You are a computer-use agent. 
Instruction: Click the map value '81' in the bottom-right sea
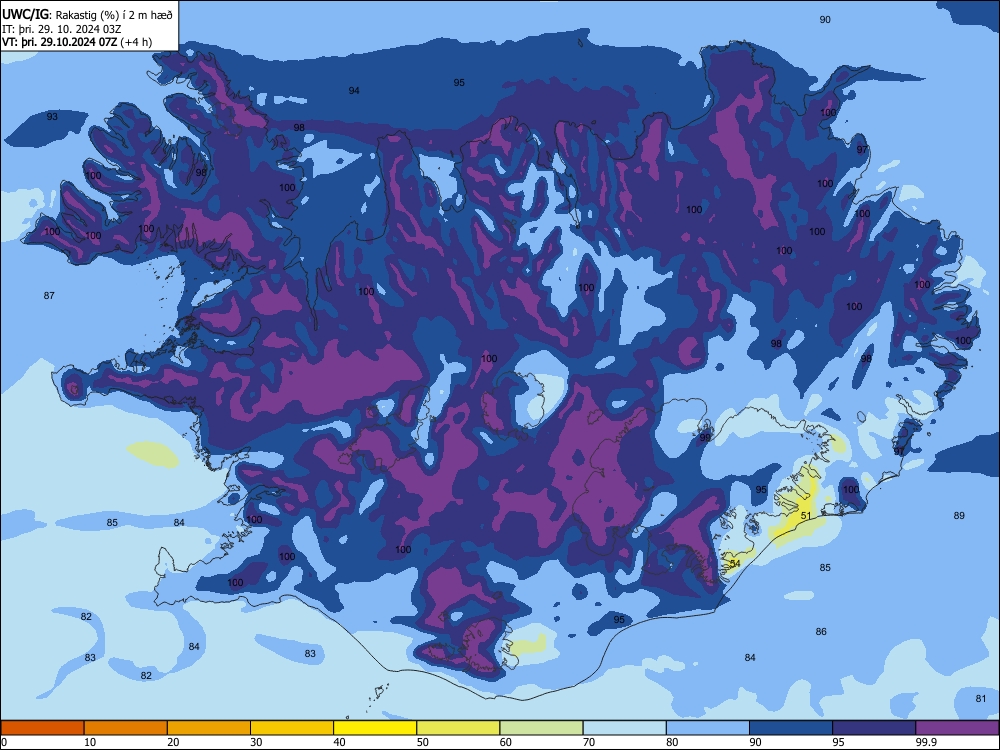click(981, 698)
